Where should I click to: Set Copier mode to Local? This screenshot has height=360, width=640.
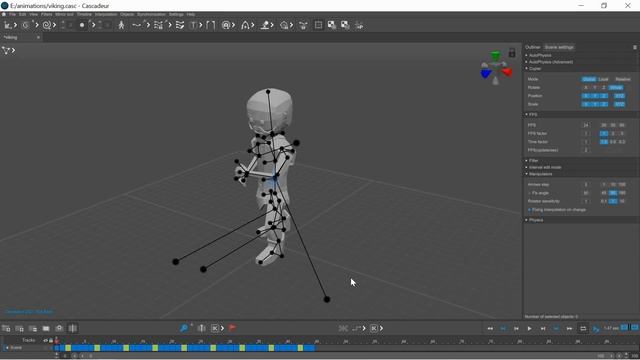pos(603,79)
